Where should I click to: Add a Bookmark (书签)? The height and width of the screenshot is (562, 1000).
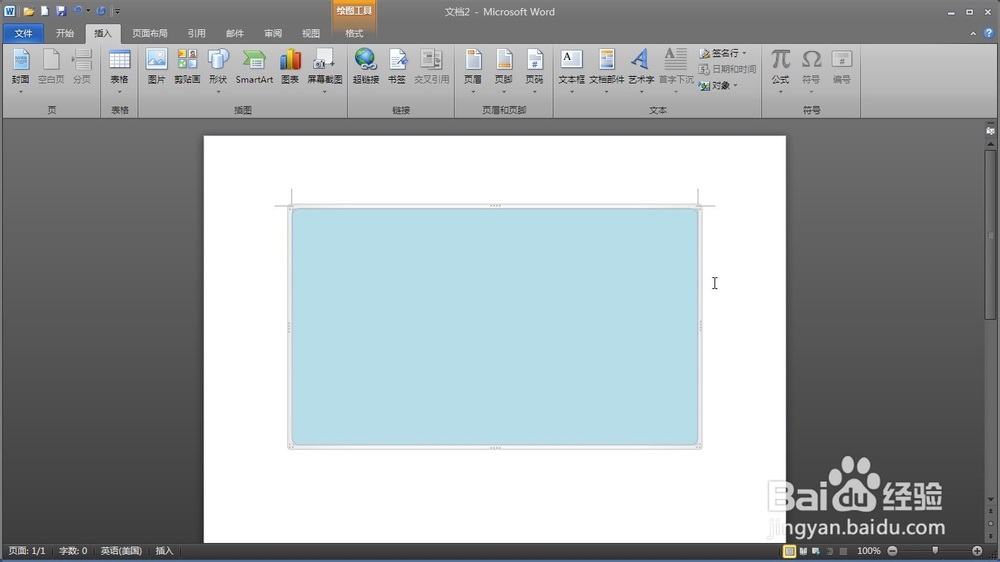tap(397, 68)
